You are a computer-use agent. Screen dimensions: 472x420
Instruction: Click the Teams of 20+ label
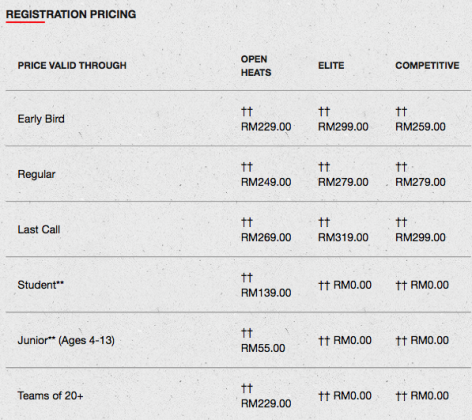[50, 396]
